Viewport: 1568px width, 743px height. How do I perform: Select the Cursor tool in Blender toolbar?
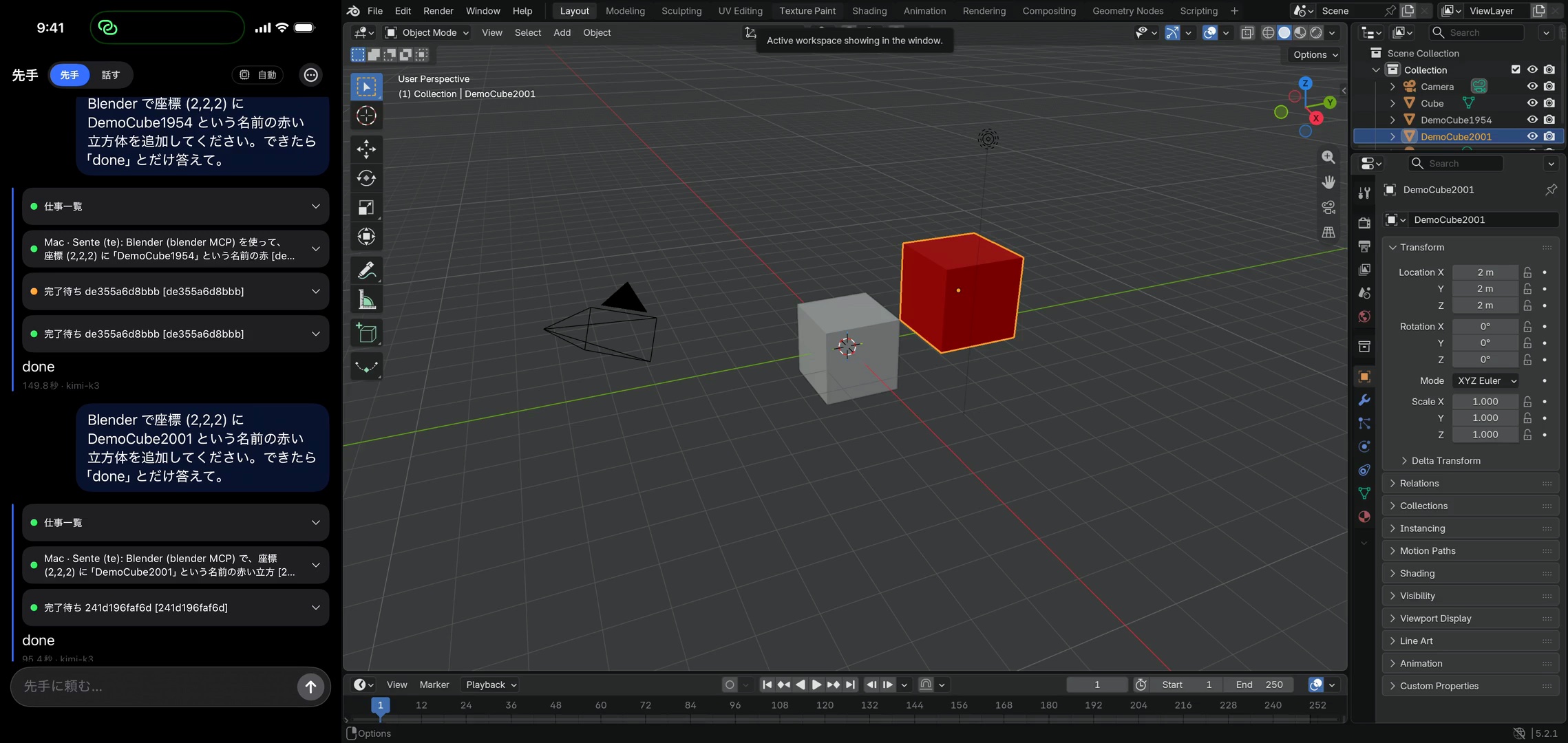pyautogui.click(x=366, y=116)
